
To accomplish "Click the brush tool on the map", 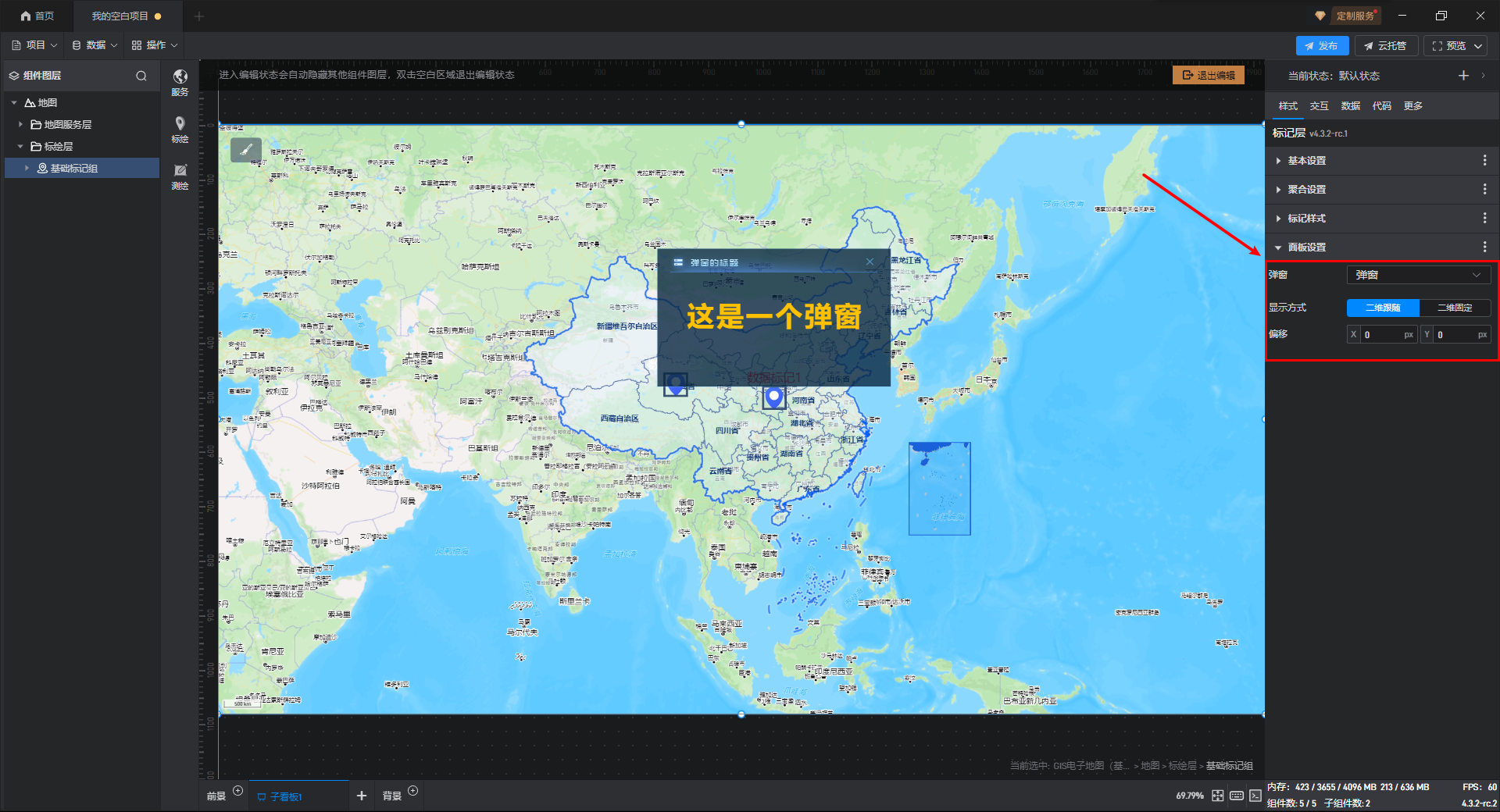I will click(x=245, y=149).
